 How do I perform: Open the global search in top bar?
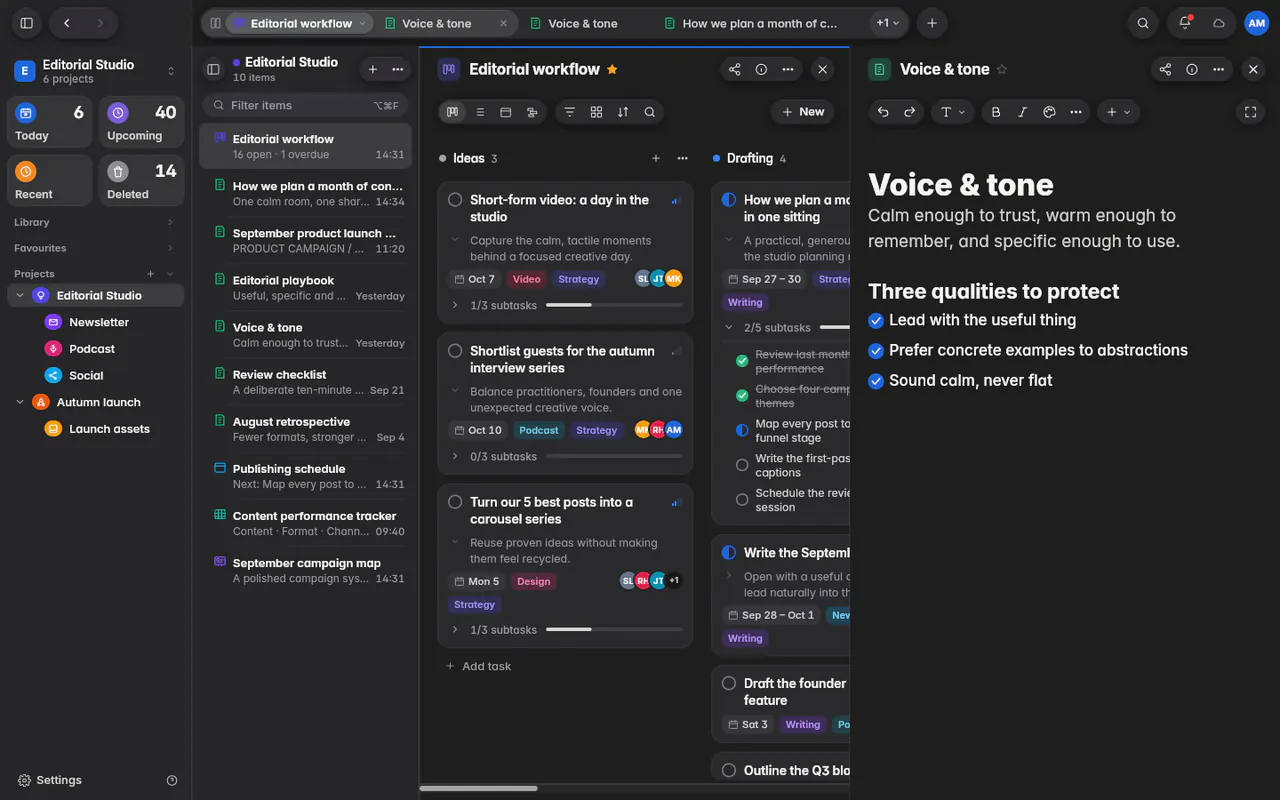tap(1143, 23)
